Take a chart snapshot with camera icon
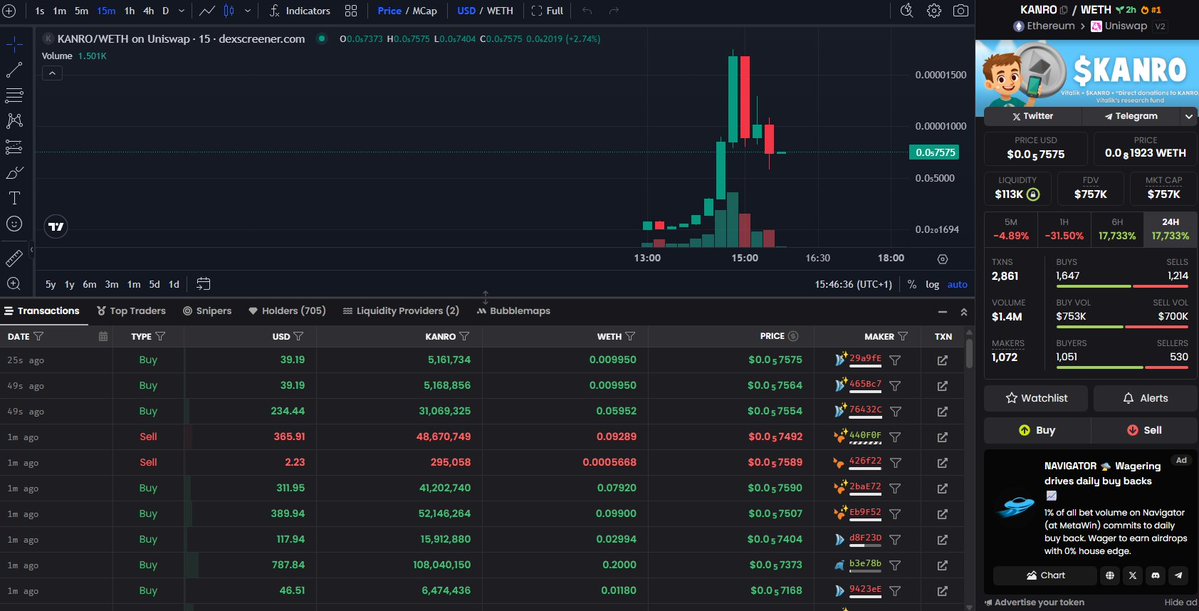 (960, 11)
